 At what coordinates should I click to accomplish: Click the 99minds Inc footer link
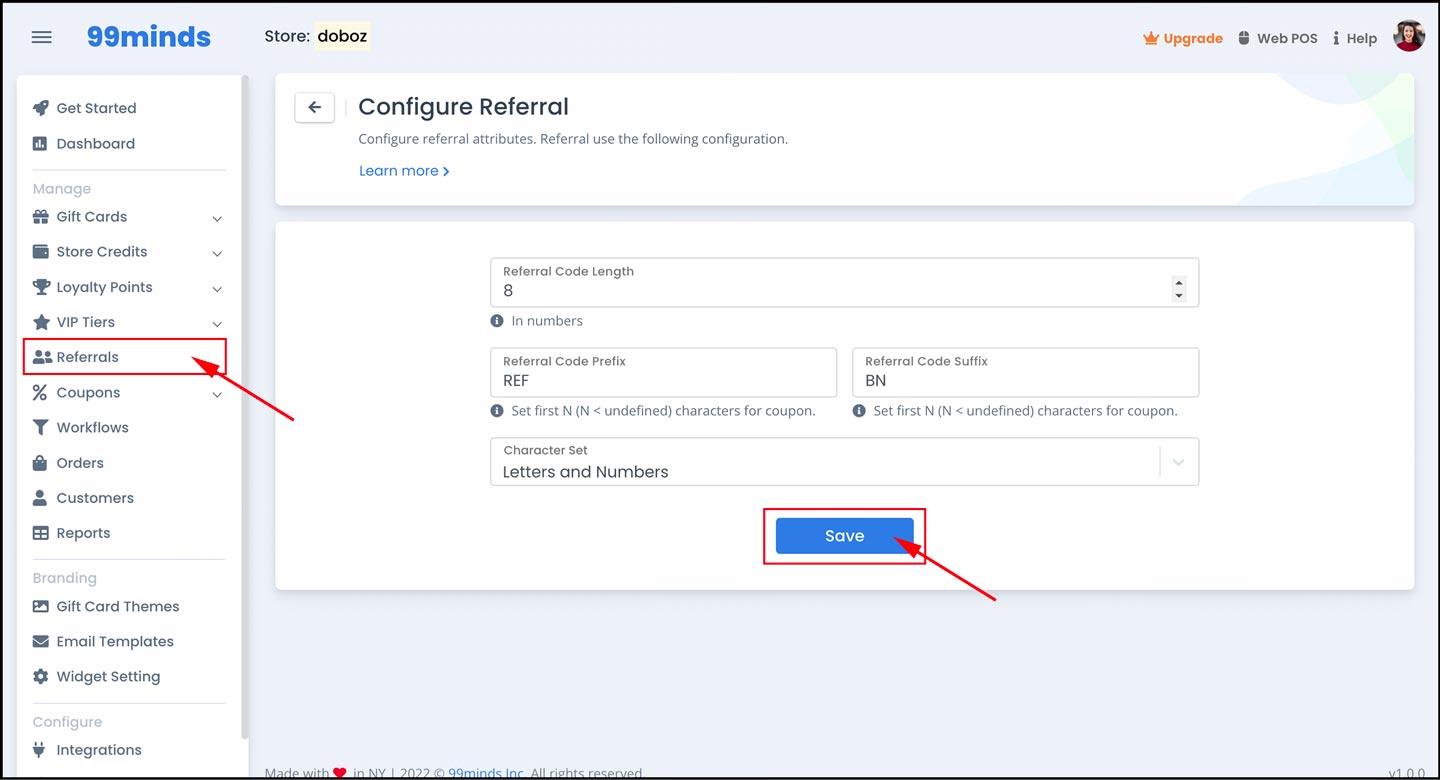(485, 773)
